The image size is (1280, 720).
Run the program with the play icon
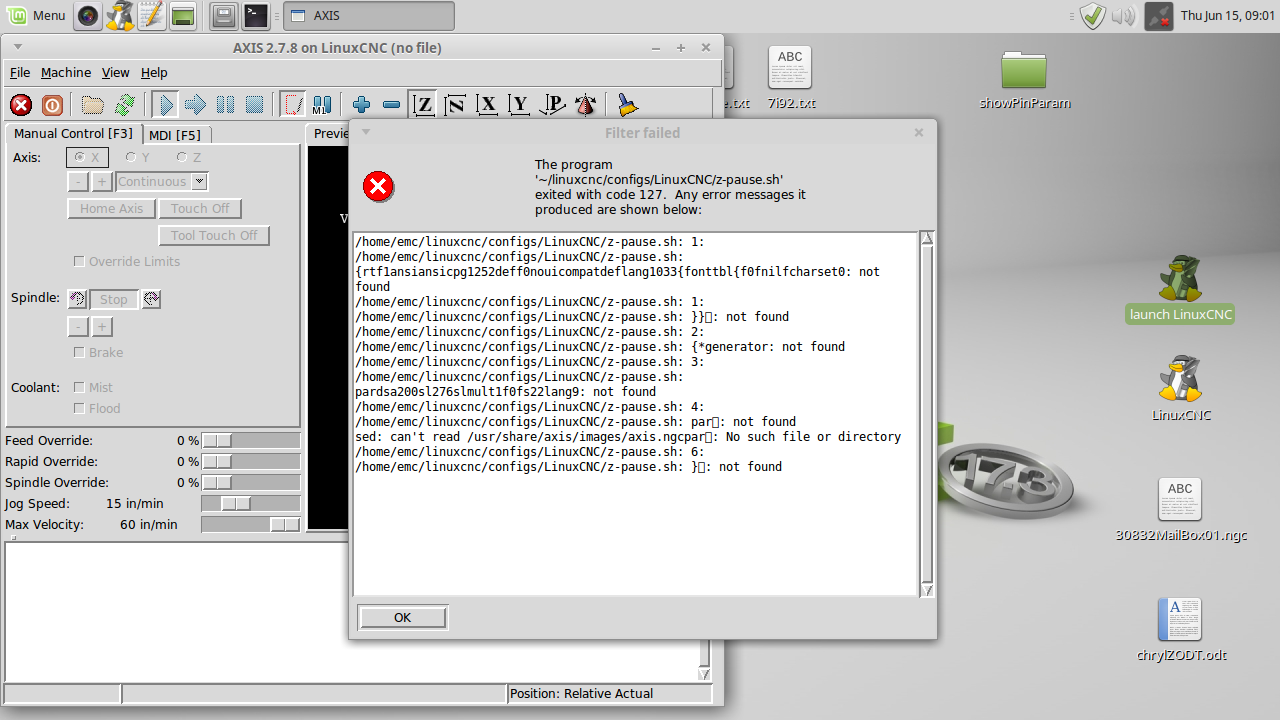166,104
